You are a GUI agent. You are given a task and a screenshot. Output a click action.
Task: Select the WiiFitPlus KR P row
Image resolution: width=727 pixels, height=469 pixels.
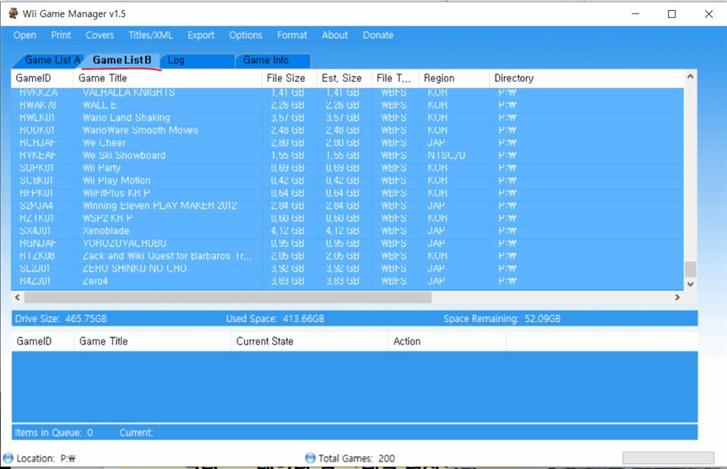(347, 193)
